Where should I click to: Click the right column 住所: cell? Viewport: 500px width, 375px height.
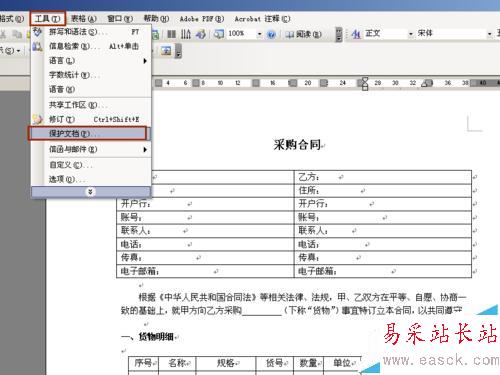[x=383, y=191]
